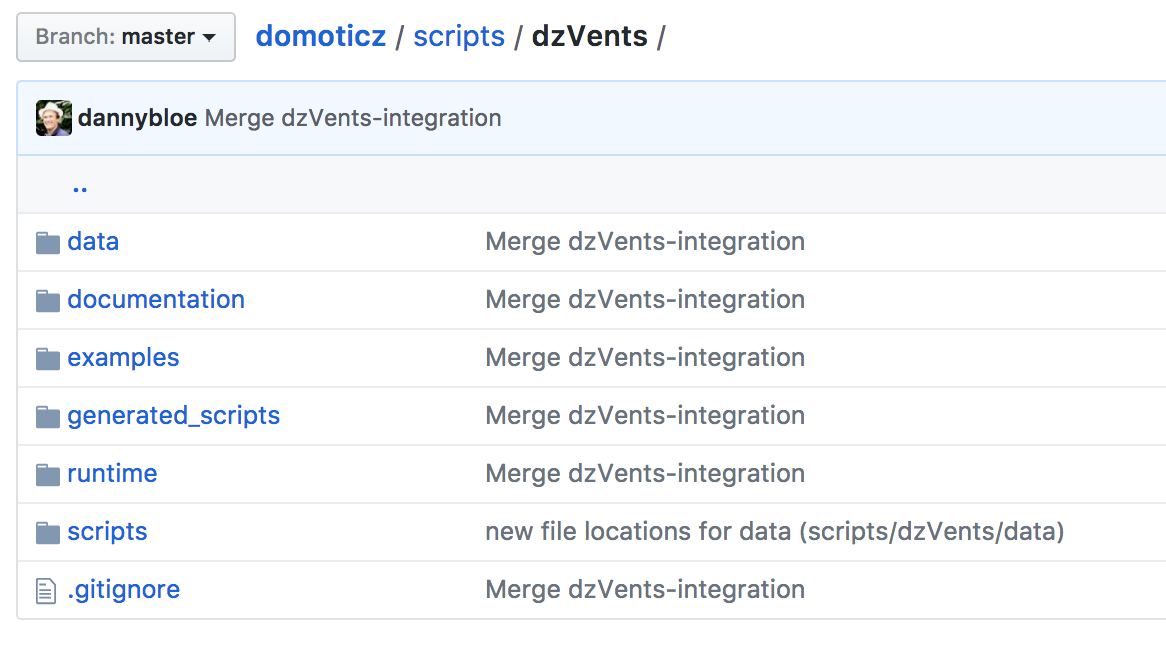
Task: Click the file icon beside .gitignore
Action: pyautogui.click(x=46, y=591)
